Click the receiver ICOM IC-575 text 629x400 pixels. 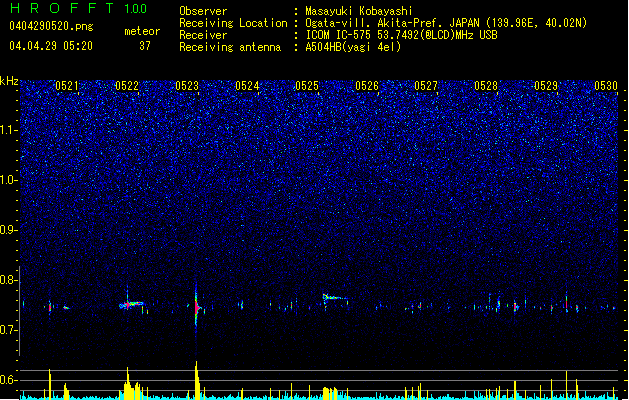click(x=401, y=35)
